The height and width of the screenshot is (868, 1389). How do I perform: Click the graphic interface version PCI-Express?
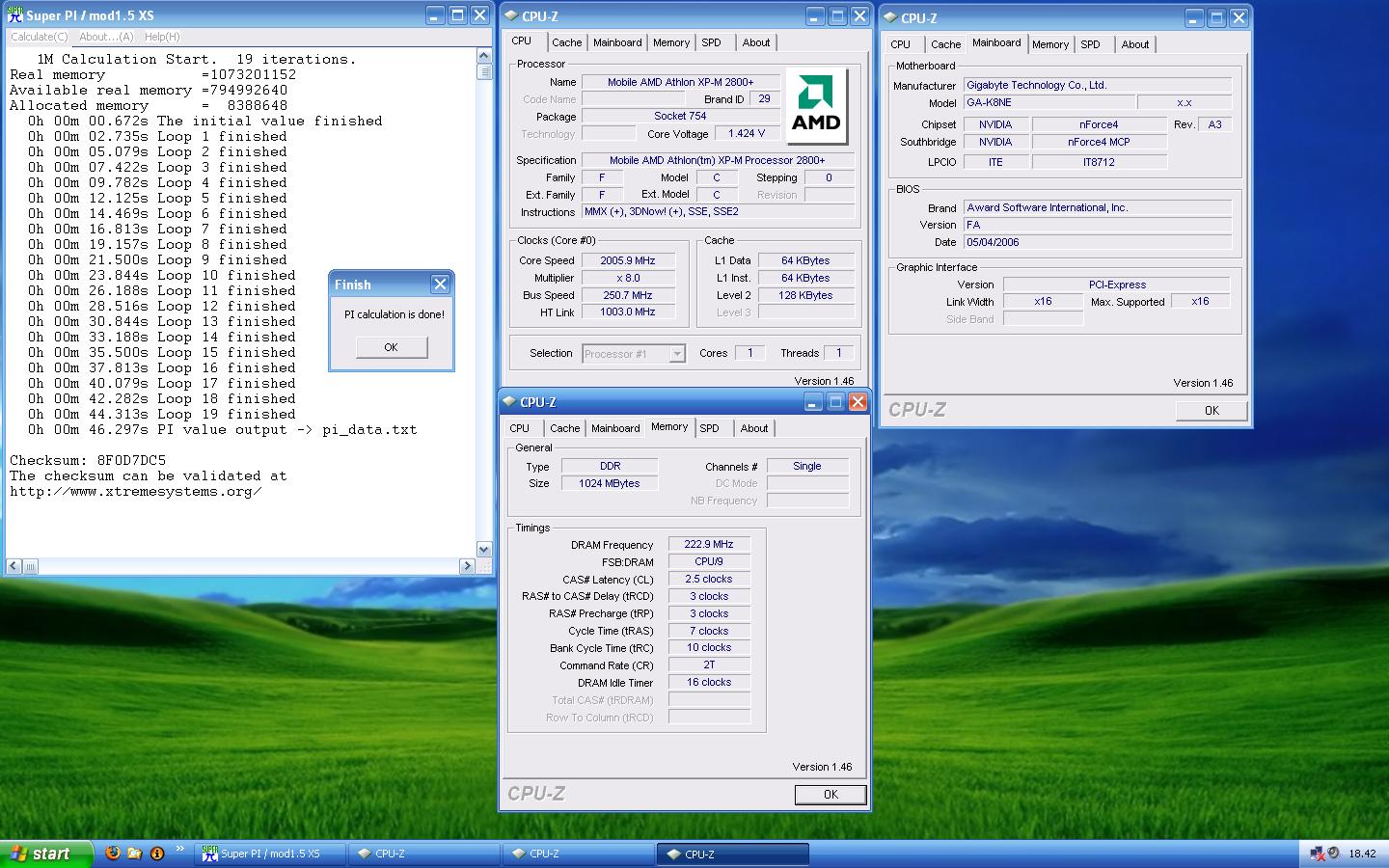(1117, 285)
